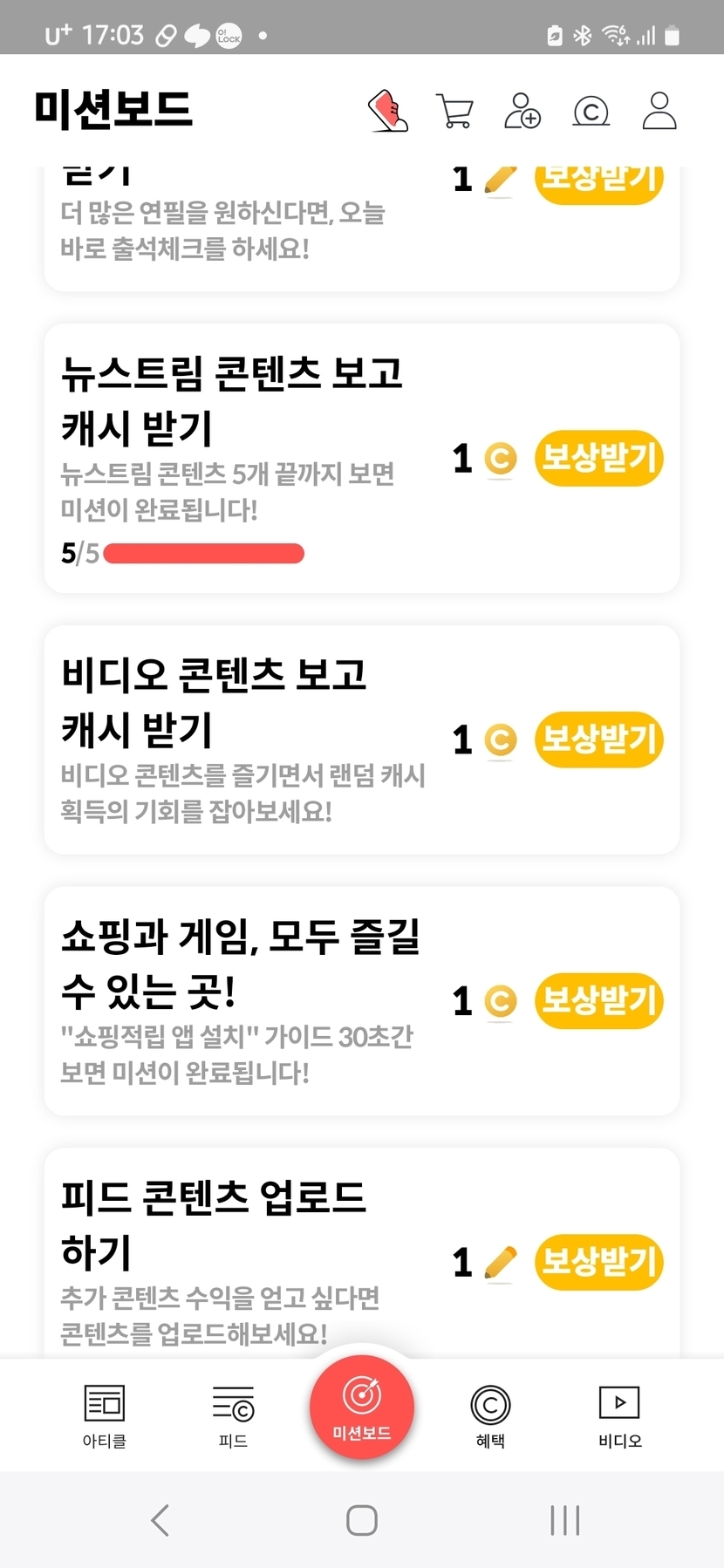724x1568 pixels.
Task: Tap the red sneaker icon in header
Action: 388,111
